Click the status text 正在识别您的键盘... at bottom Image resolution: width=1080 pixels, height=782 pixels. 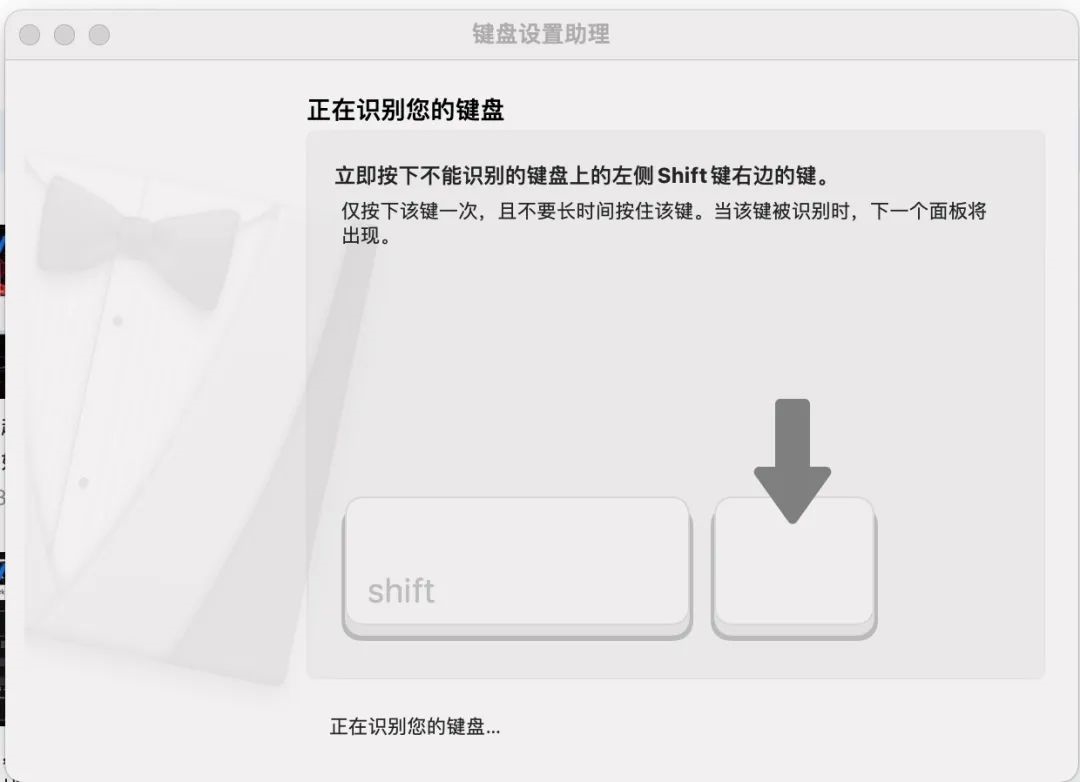pos(415,726)
